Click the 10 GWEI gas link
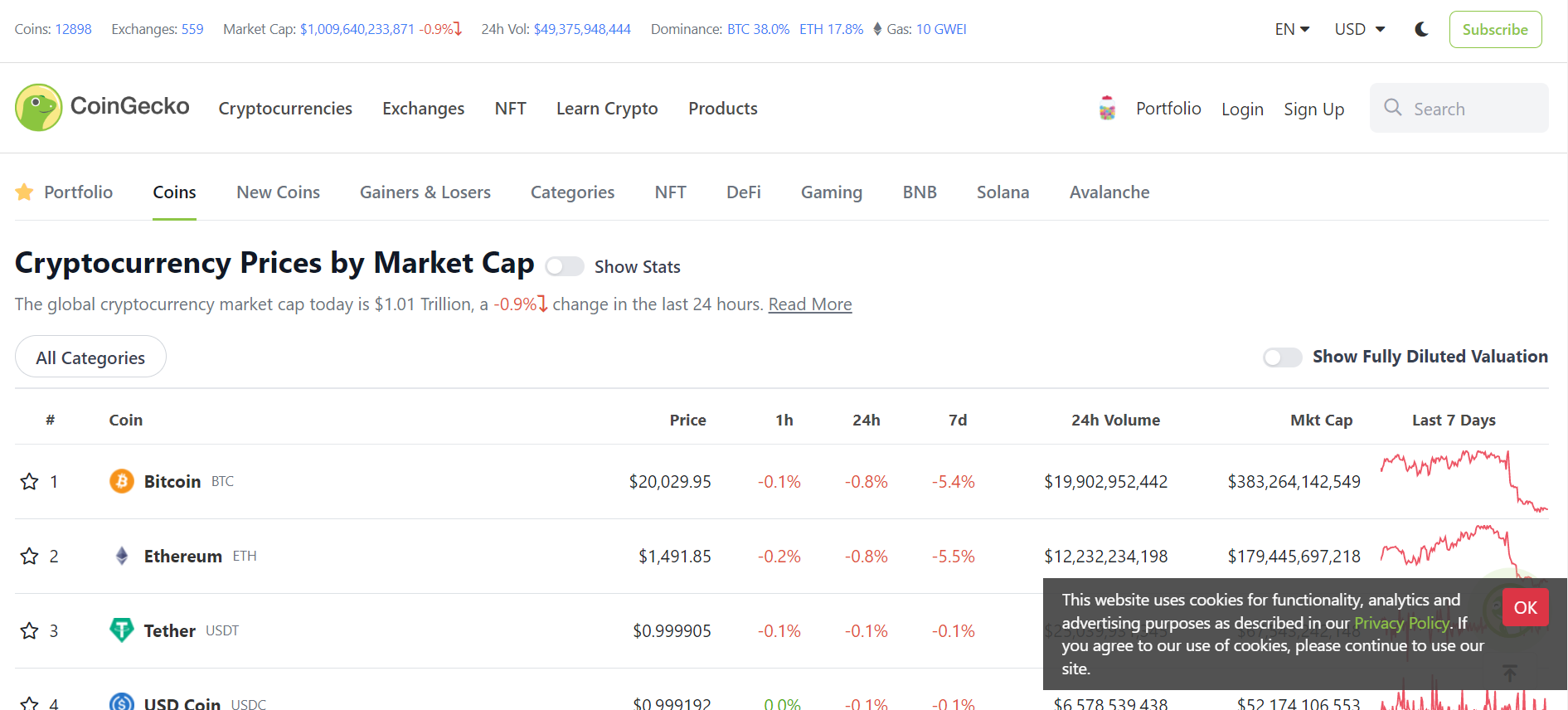The height and width of the screenshot is (710, 1568). (x=941, y=29)
